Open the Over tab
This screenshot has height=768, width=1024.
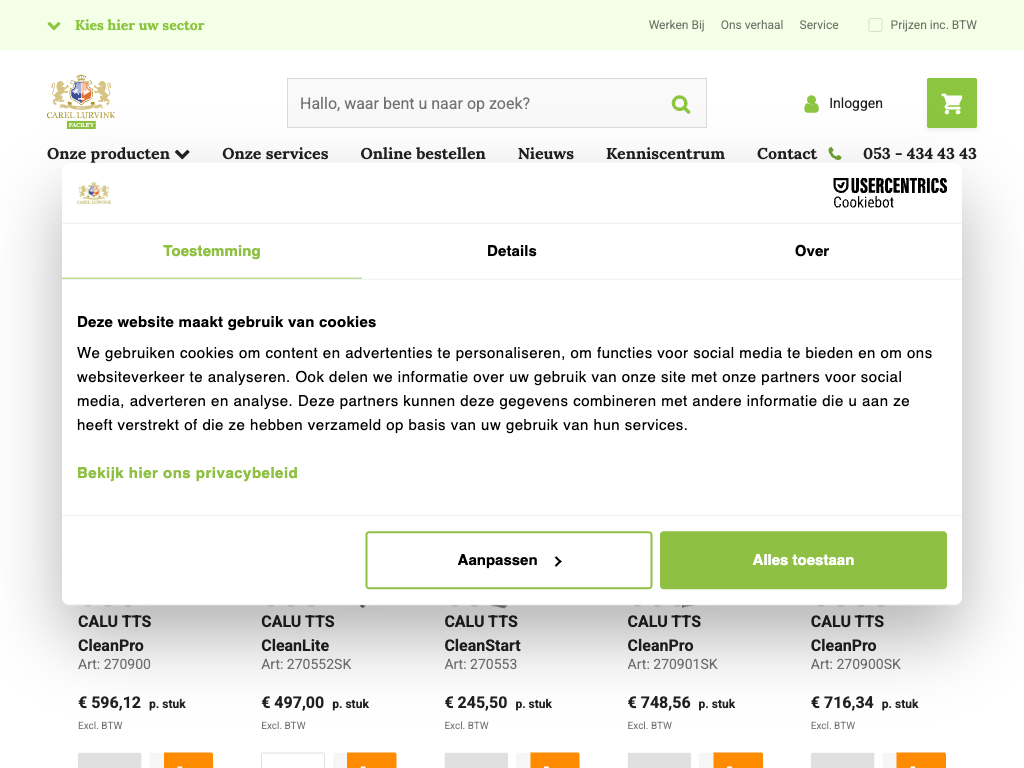(x=811, y=251)
